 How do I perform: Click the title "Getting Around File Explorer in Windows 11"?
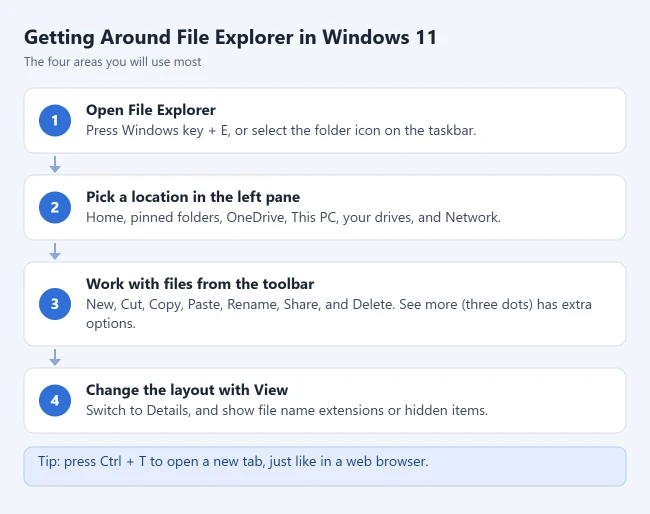point(230,38)
